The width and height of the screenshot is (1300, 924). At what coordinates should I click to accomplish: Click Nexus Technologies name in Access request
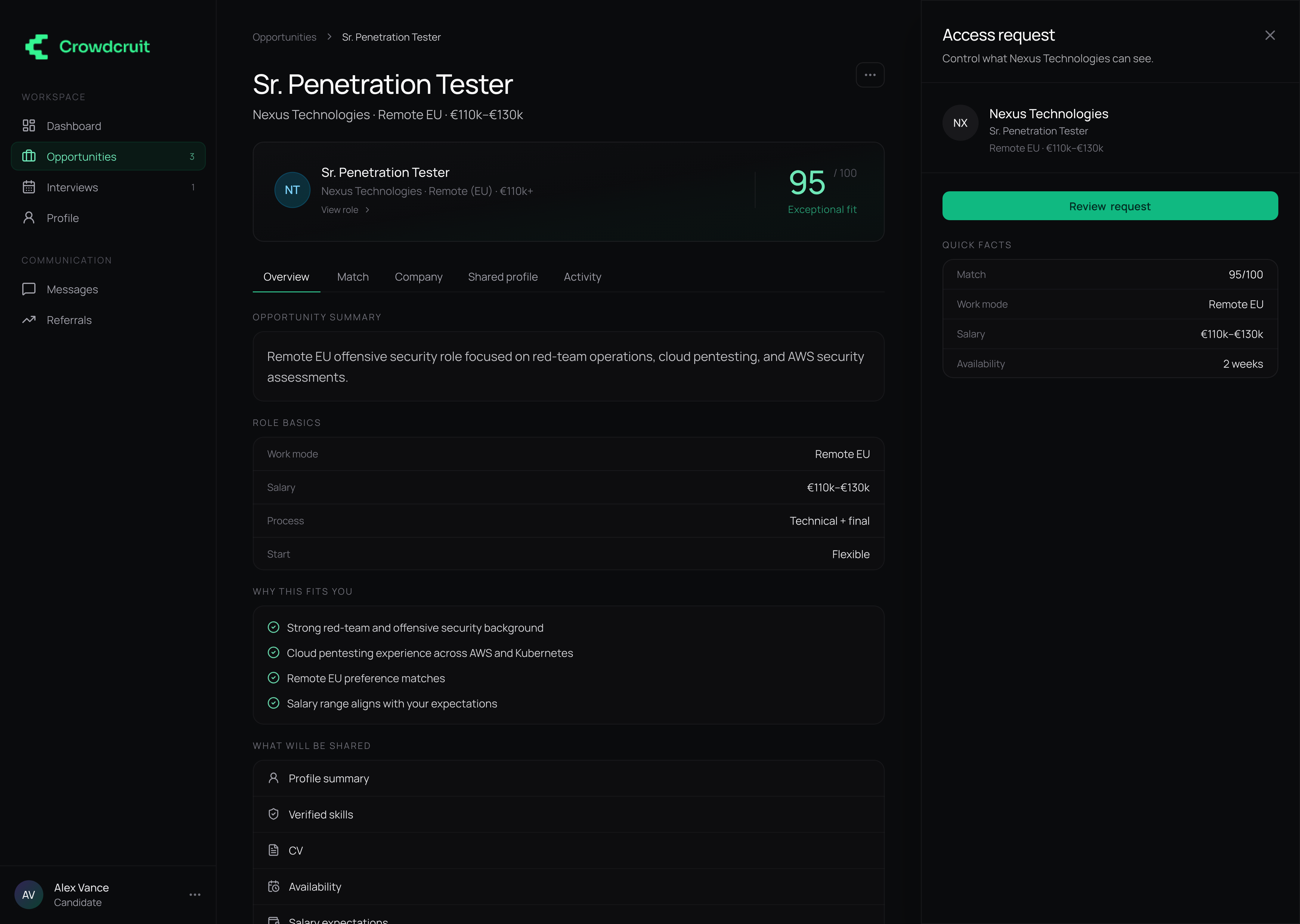pyautogui.click(x=1048, y=114)
